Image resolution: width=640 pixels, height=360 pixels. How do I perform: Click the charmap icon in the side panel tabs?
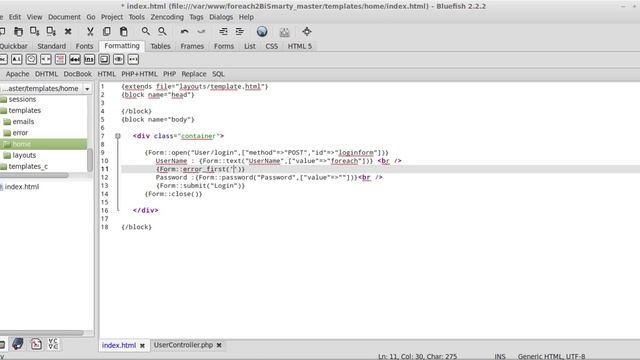pos(36,344)
